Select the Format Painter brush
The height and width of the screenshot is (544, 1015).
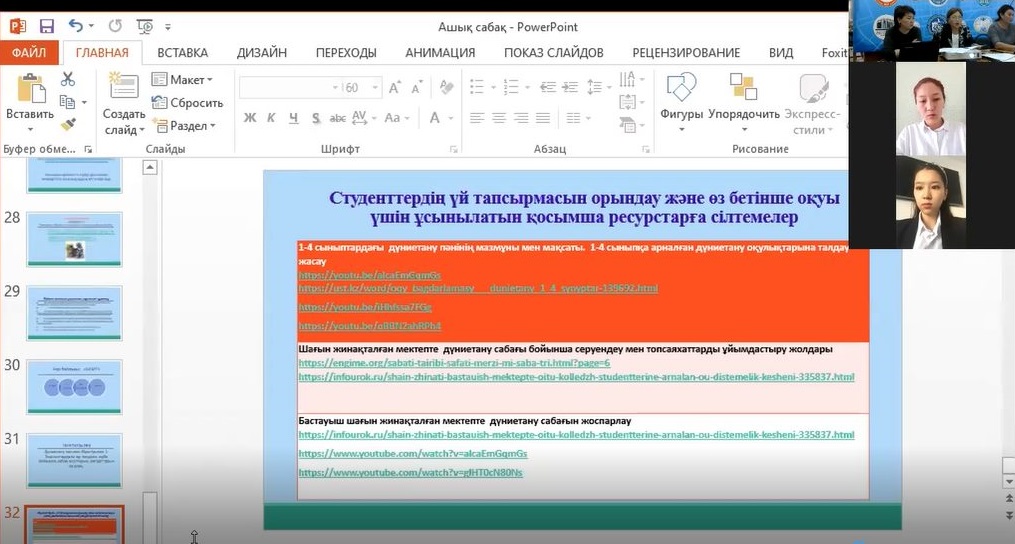click(x=68, y=125)
